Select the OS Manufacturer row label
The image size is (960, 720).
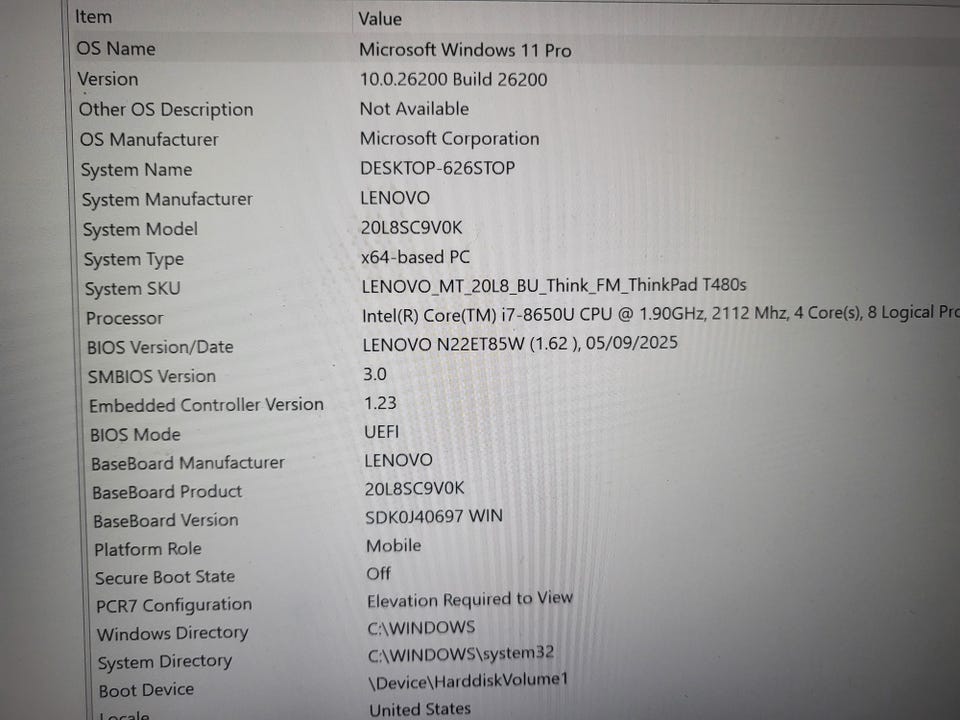[x=149, y=140]
